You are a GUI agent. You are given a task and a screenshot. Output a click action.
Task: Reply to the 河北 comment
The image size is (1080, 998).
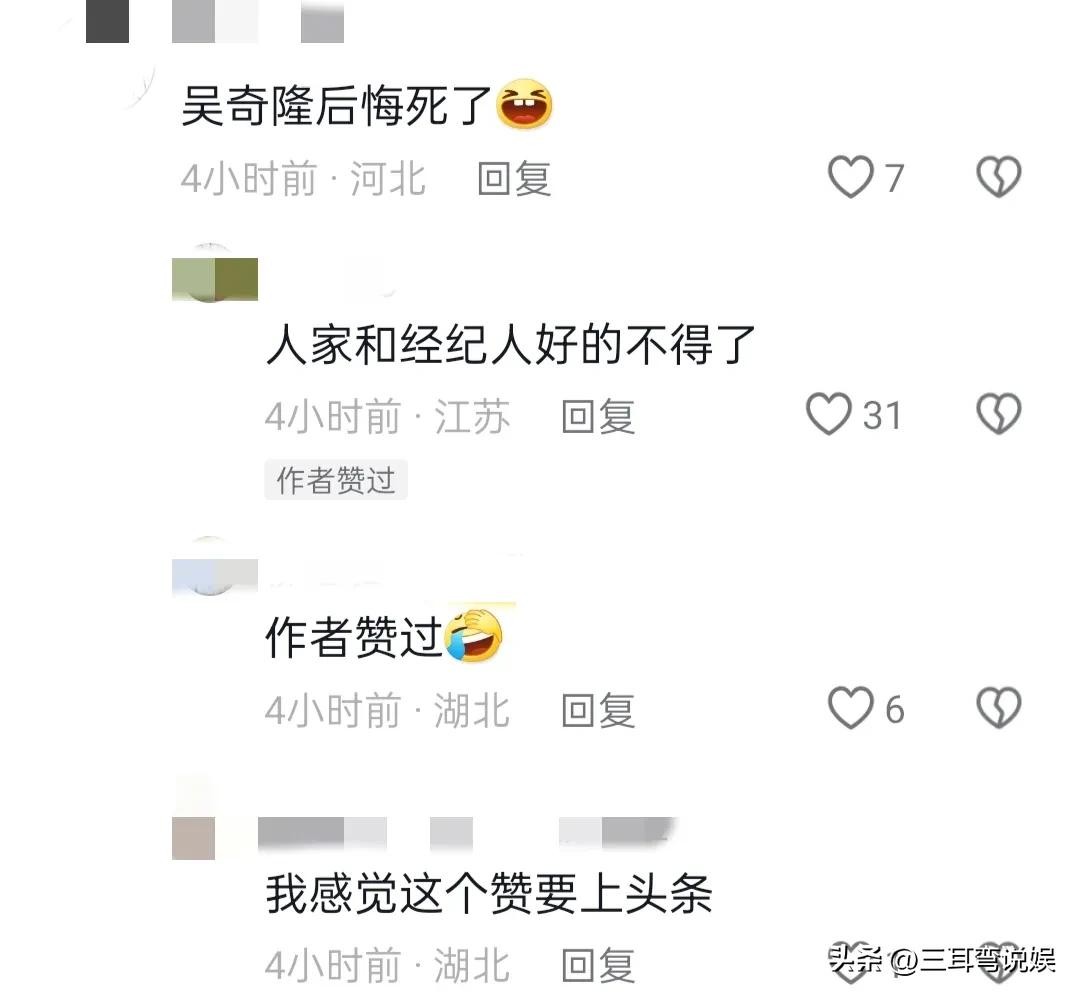coord(515,179)
